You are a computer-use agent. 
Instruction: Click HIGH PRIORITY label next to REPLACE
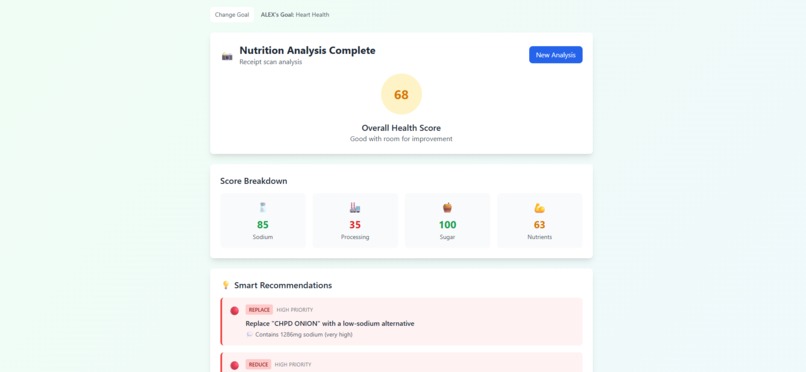click(295, 310)
